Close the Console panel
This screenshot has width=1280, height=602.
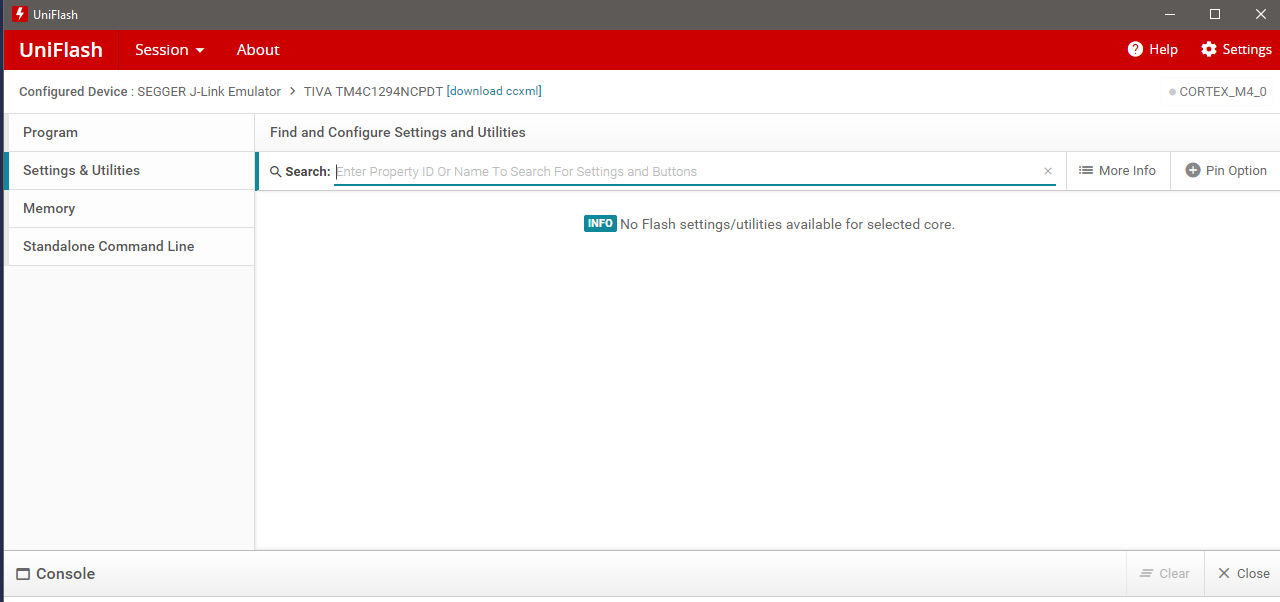1243,574
